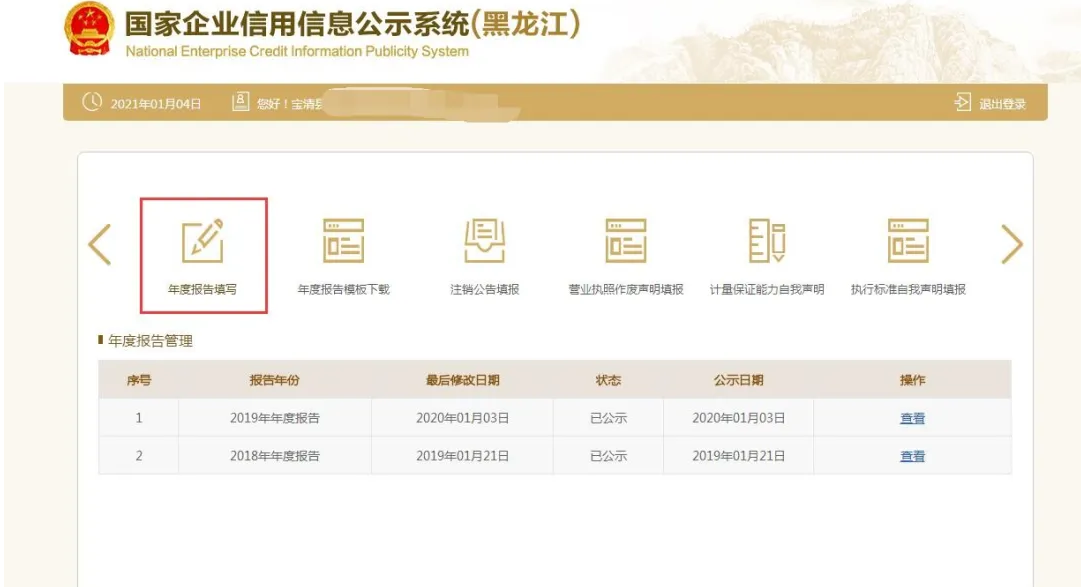Click the 营业执照作废声明填报 label
This screenshot has width=1081, height=587.
pos(626,290)
